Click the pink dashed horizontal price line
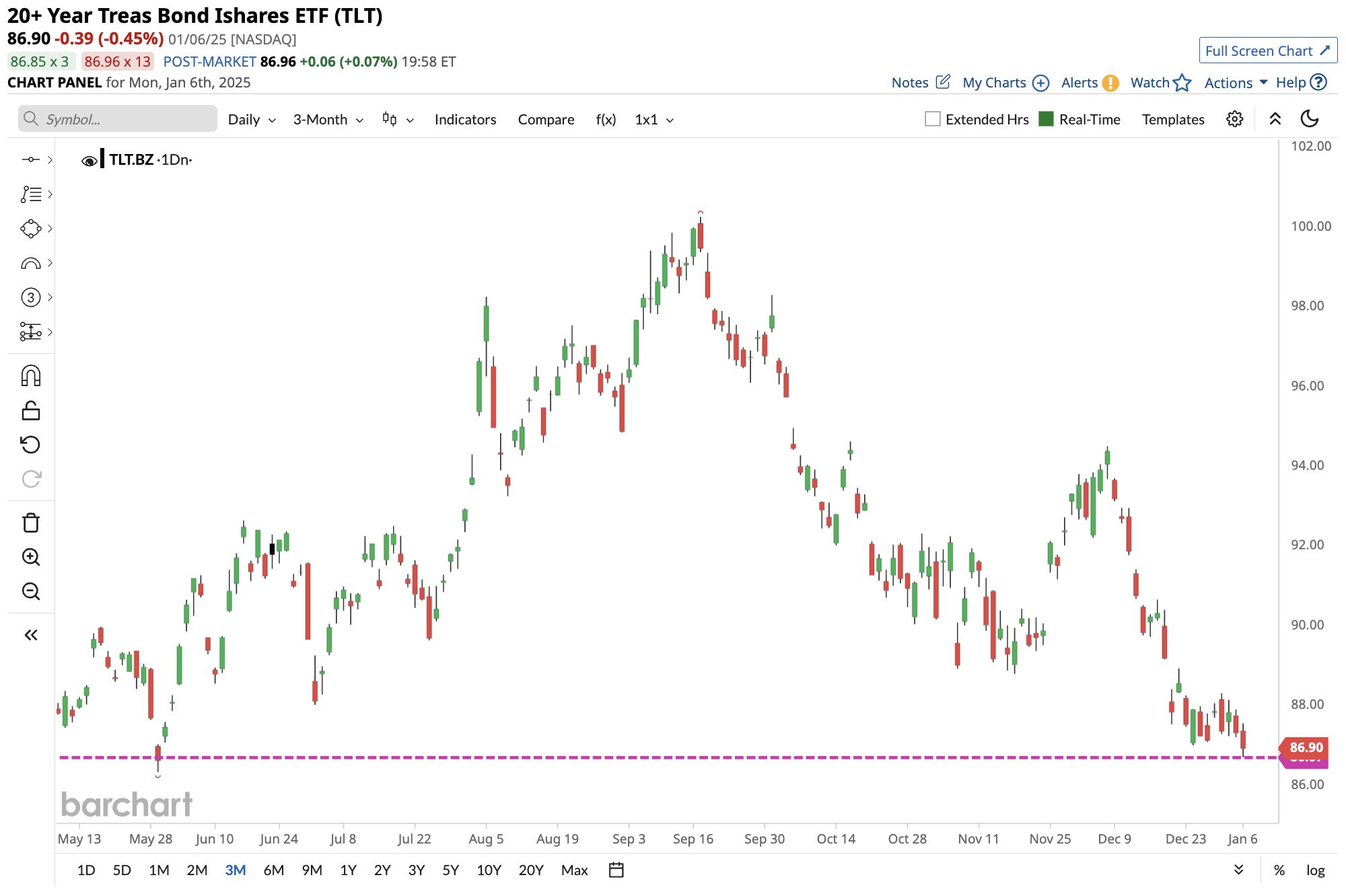Screen dimensions: 1346x896 coord(668,757)
